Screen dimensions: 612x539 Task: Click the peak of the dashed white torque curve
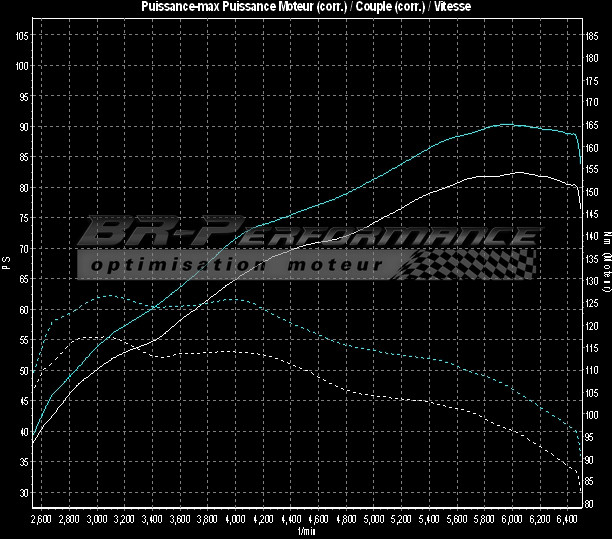coord(90,338)
